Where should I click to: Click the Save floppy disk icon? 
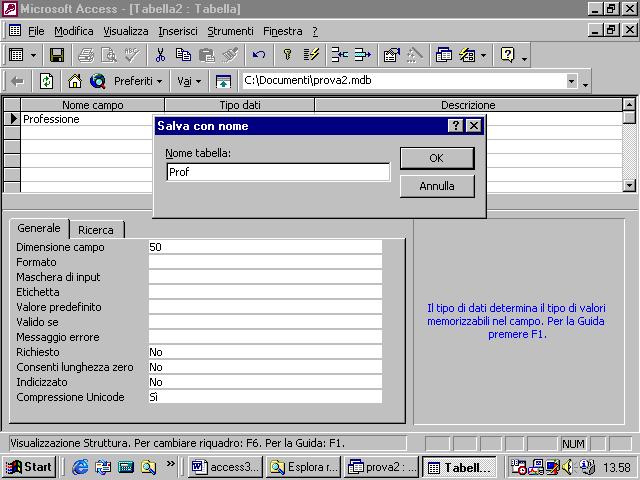point(57,55)
